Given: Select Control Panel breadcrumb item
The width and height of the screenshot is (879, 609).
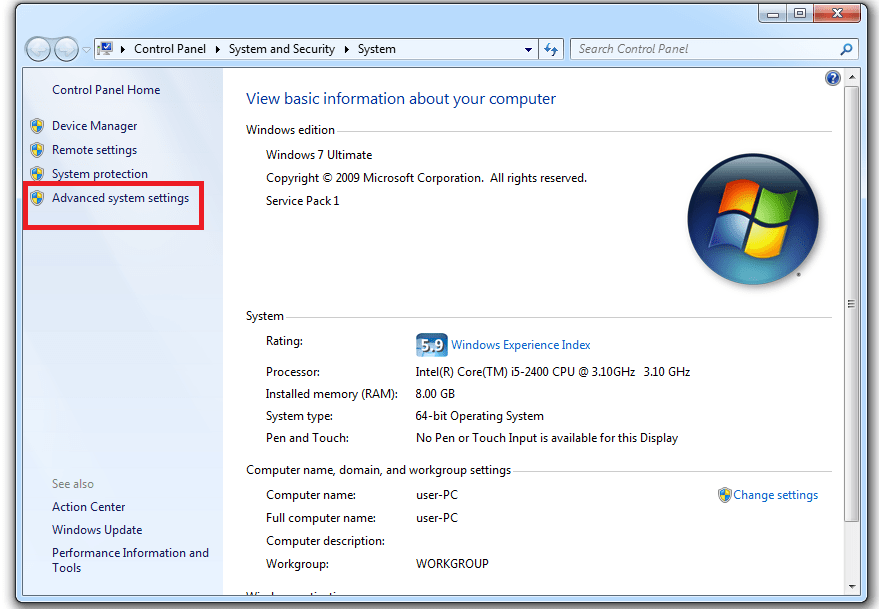Looking at the screenshot, I should pyautogui.click(x=171, y=49).
